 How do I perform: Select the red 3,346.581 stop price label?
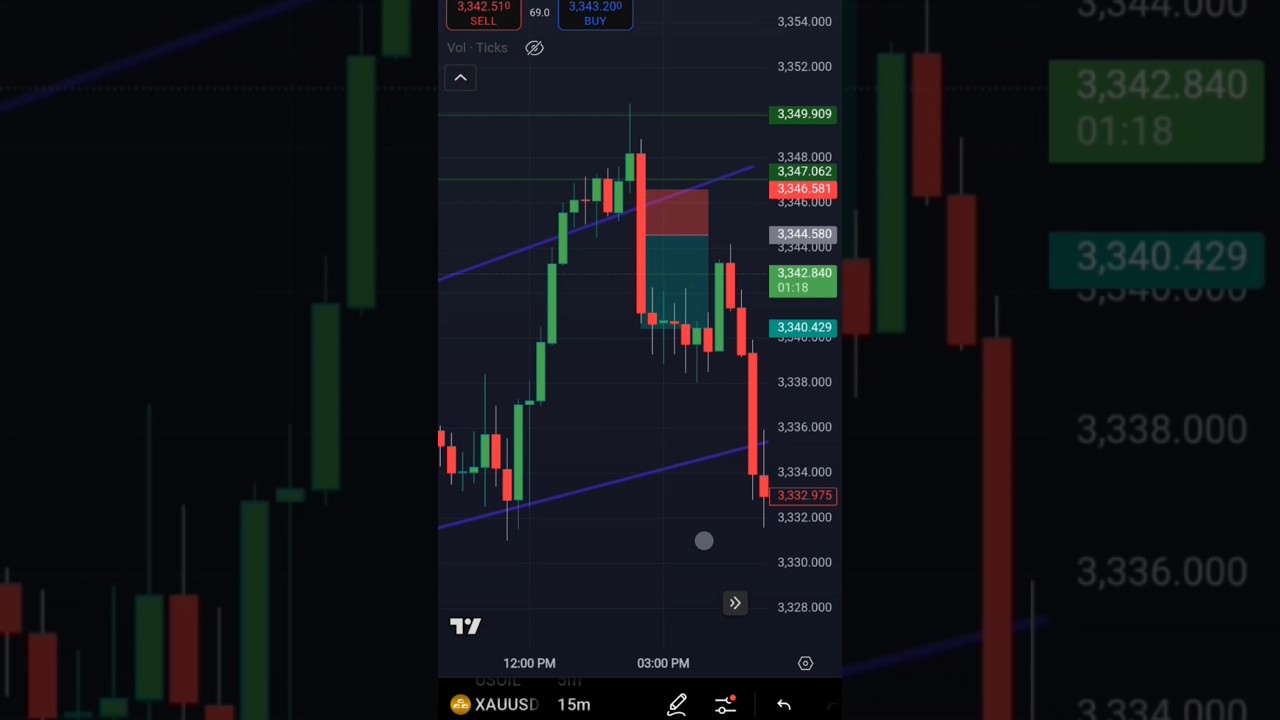click(803, 189)
